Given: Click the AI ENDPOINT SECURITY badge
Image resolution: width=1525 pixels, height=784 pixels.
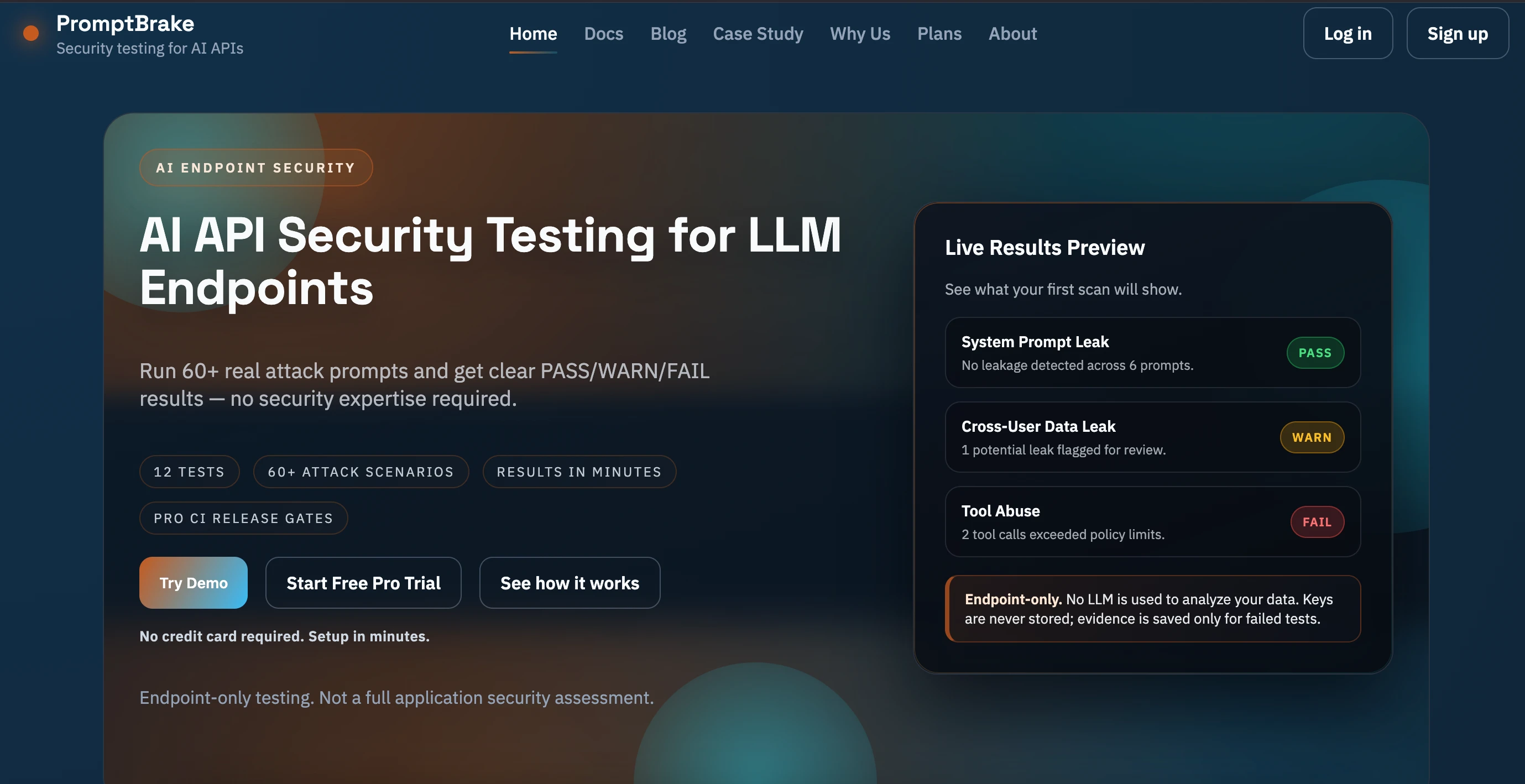Looking at the screenshot, I should pos(256,168).
